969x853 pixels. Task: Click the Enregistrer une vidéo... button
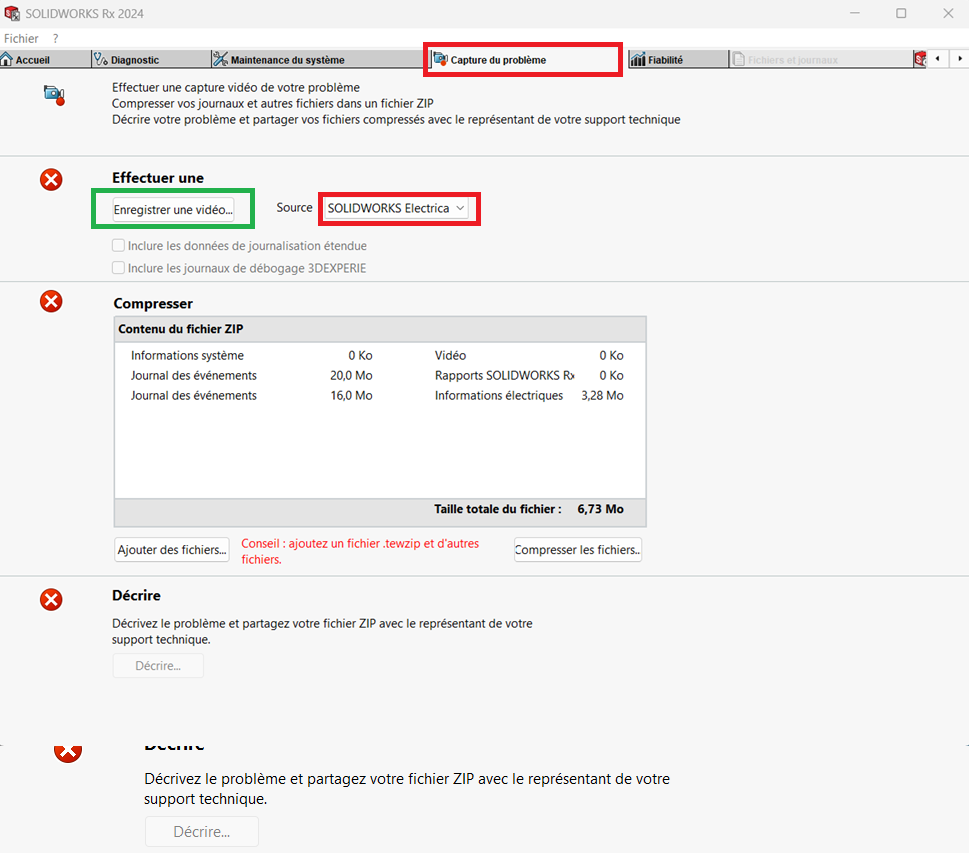click(173, 210)
